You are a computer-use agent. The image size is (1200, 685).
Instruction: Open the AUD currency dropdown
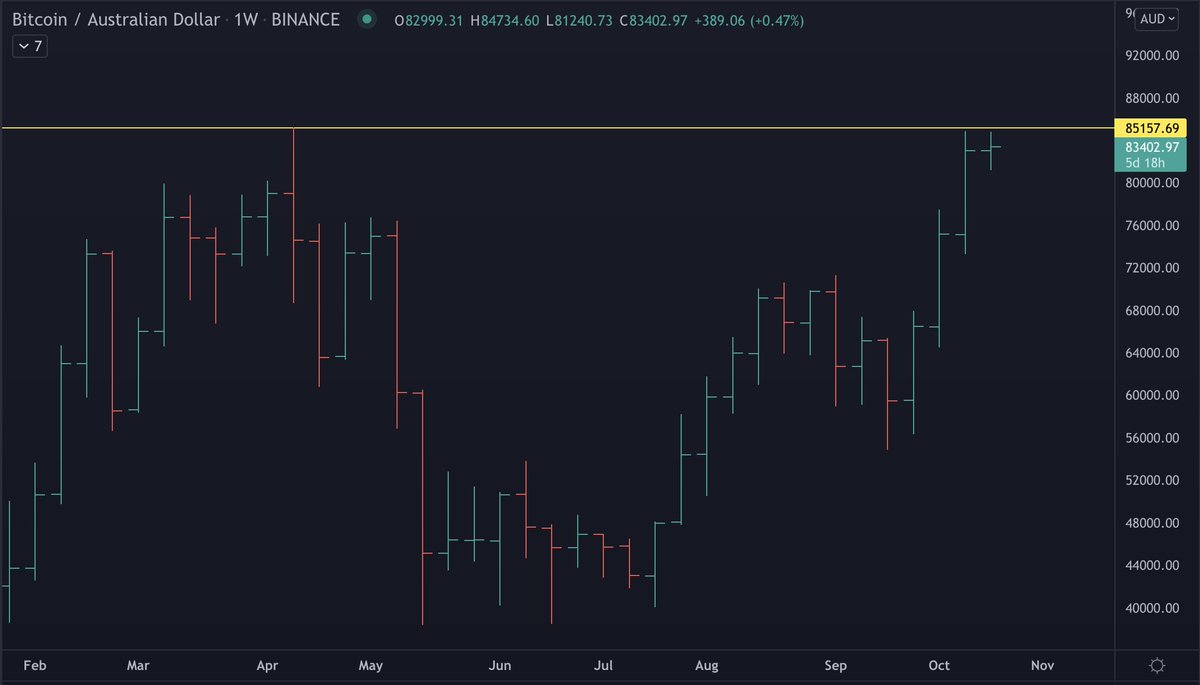point(1158,18)
